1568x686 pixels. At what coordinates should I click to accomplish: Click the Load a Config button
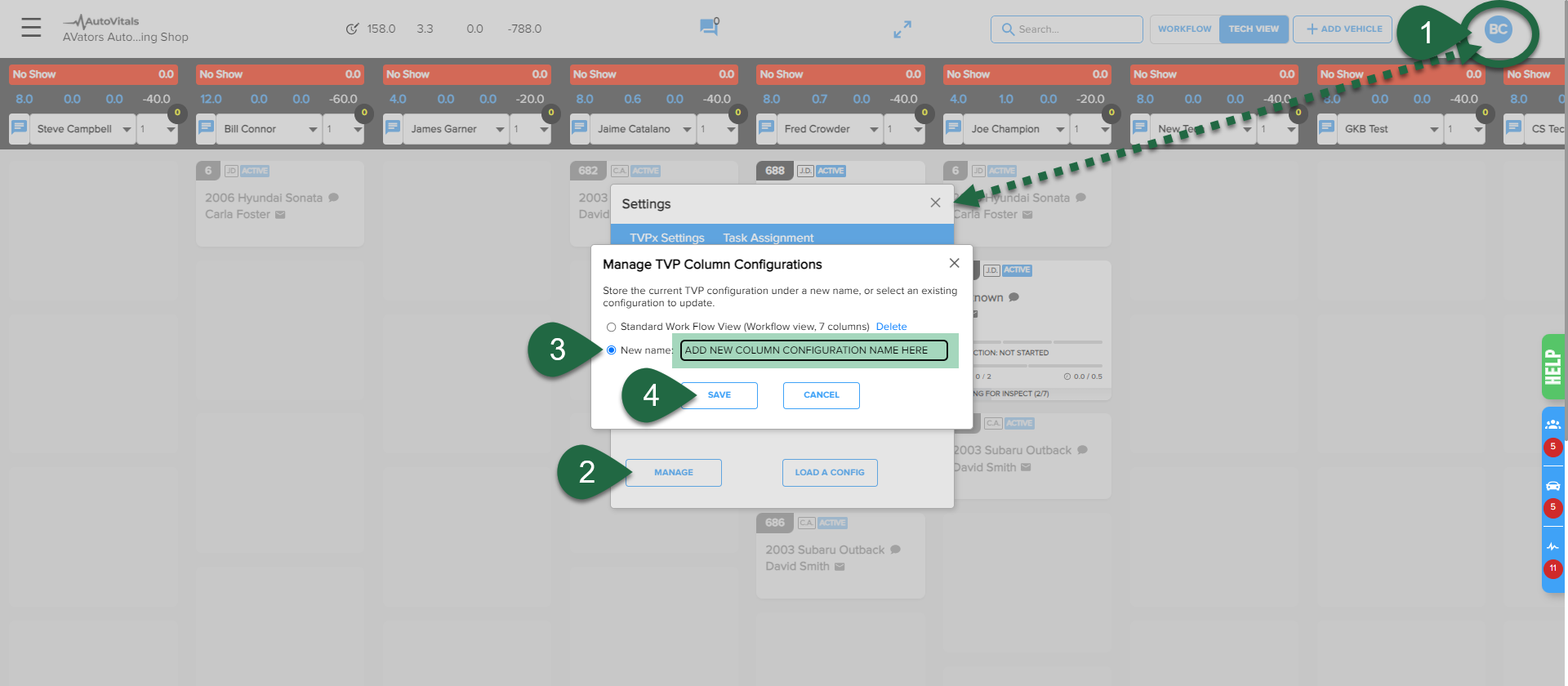pyautogui.click(x=829, y=473)
